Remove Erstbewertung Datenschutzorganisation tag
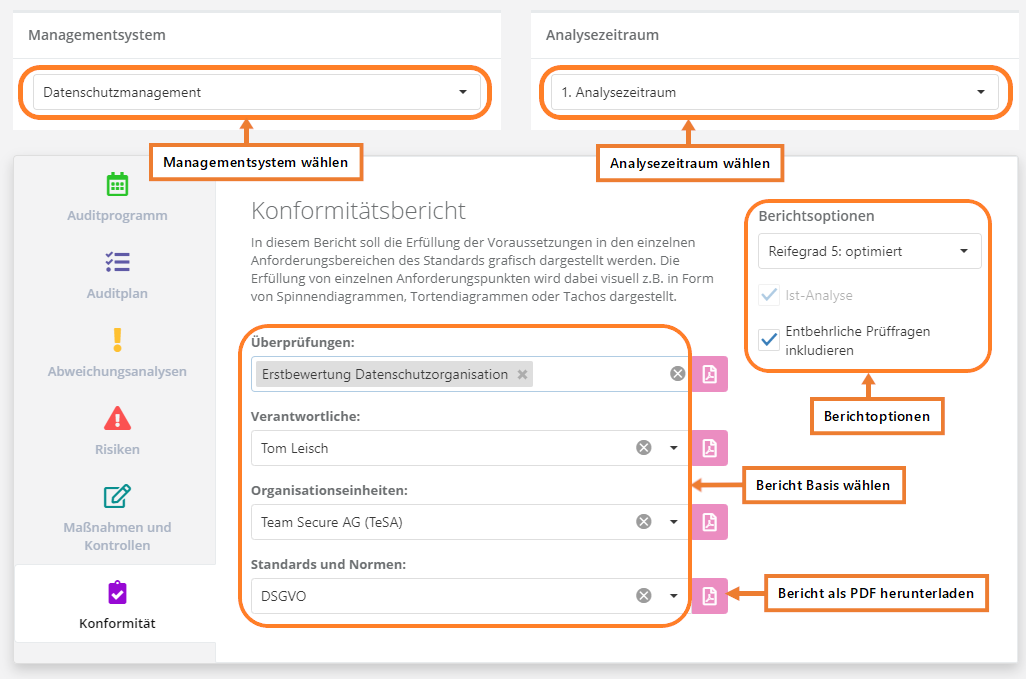The image size is (1026, 679). point(522,374)
